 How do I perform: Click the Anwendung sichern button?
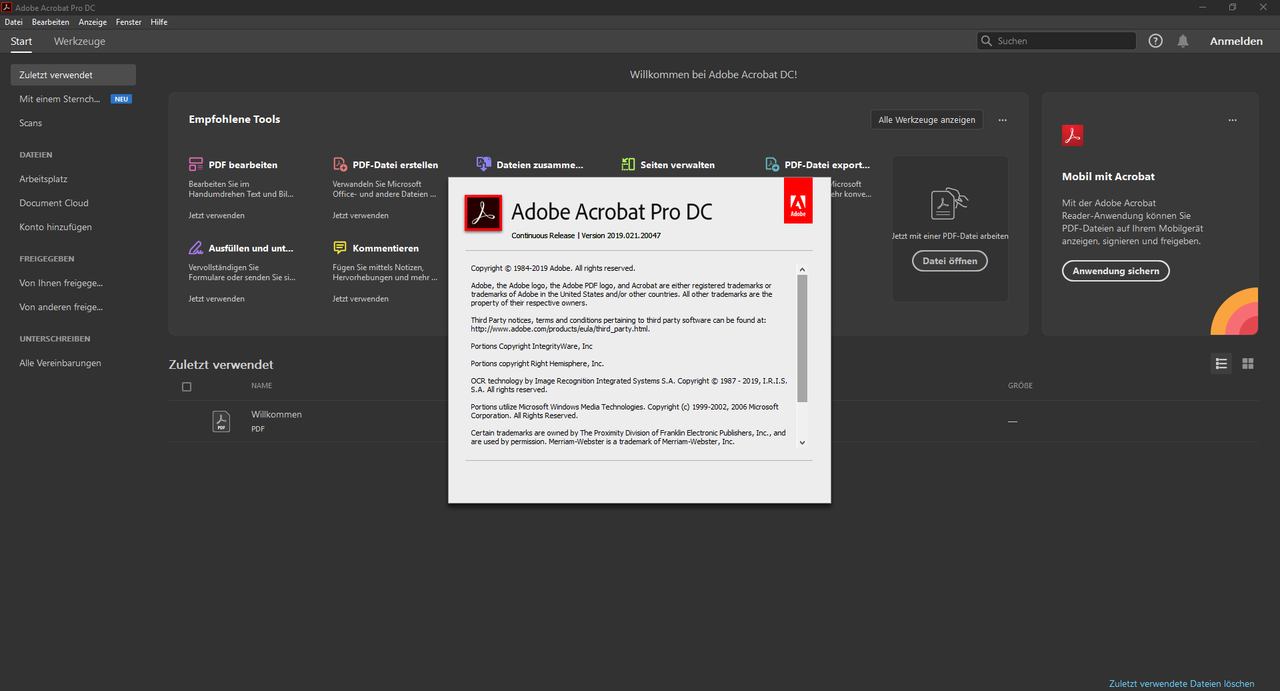[1116, 271]
